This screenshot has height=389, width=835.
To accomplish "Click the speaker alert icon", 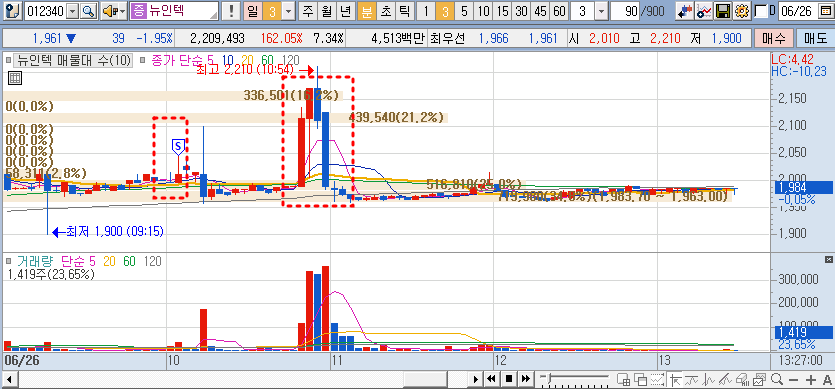I will [x=109, y=10].
